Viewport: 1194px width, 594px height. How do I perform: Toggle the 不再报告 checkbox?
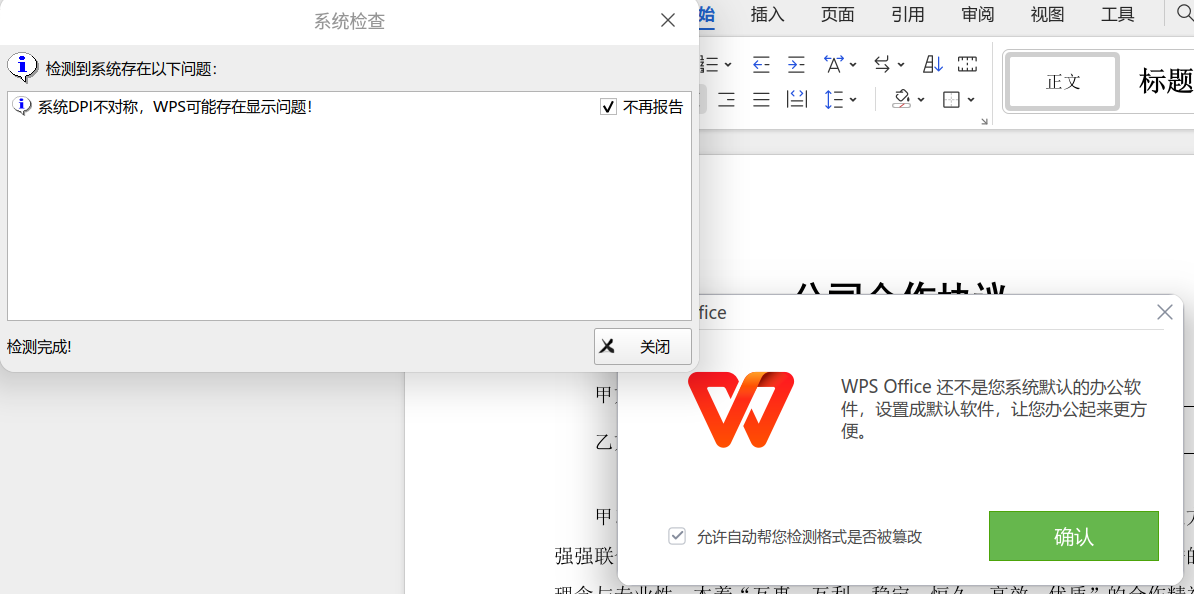[x=608, y=107]
